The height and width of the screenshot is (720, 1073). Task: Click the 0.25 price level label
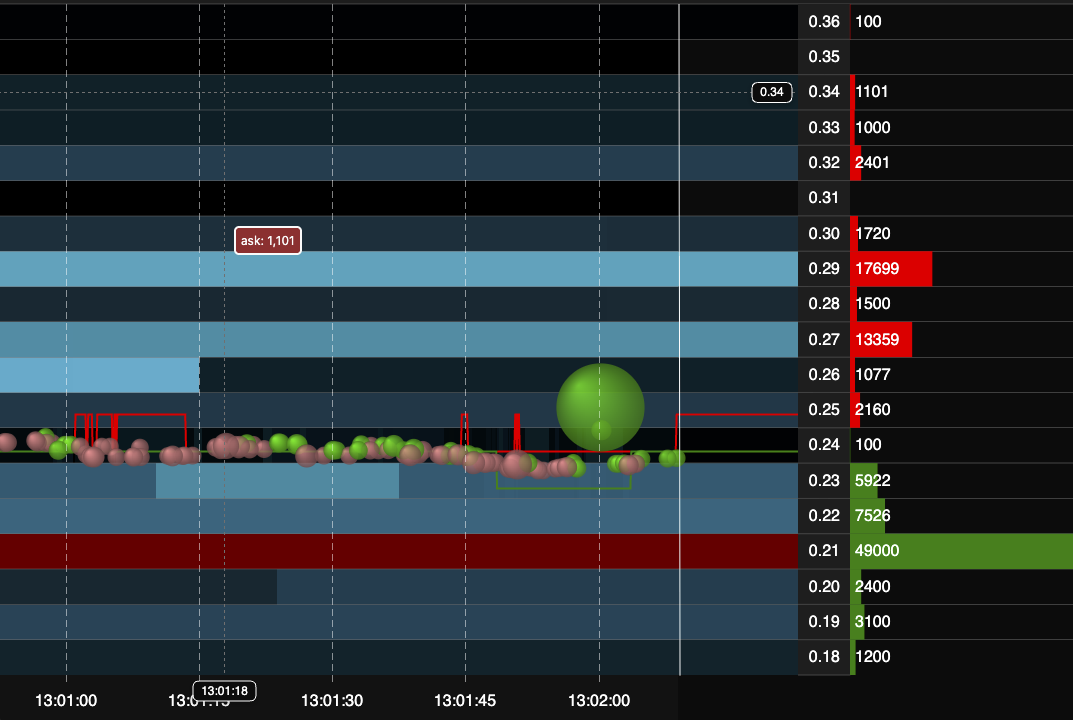(824, 409)
